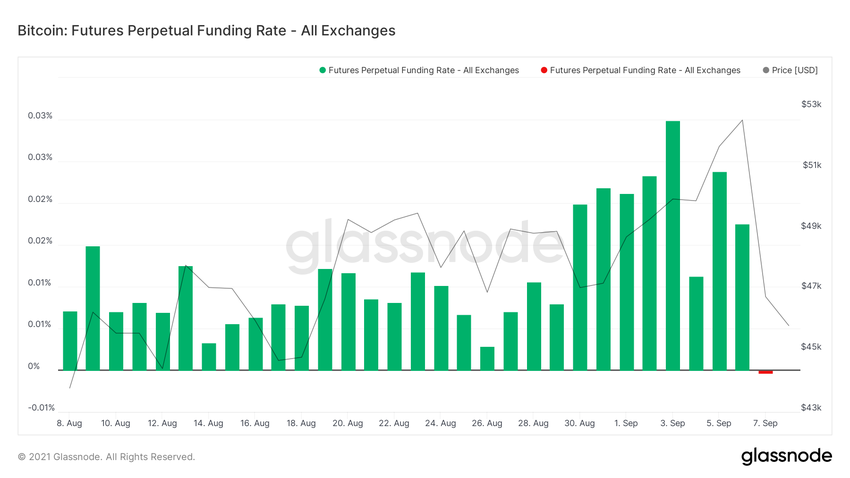This screenshot has width=850, height=478.
Task: Toggle the red Funding Rate legend entry
Action: (645, 70)
